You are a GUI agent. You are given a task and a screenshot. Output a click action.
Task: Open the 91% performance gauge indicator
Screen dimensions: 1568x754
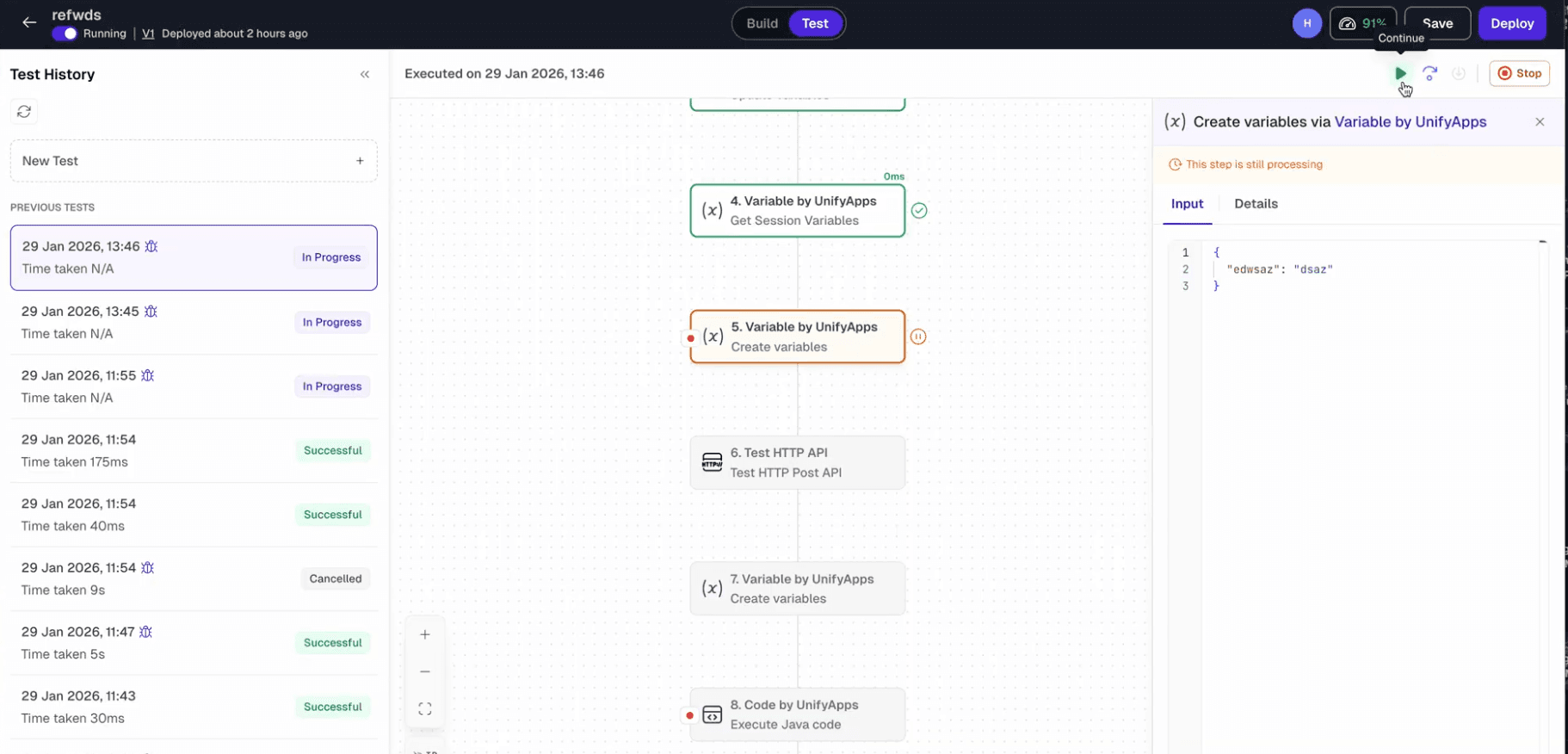(x=1362, y=23)
